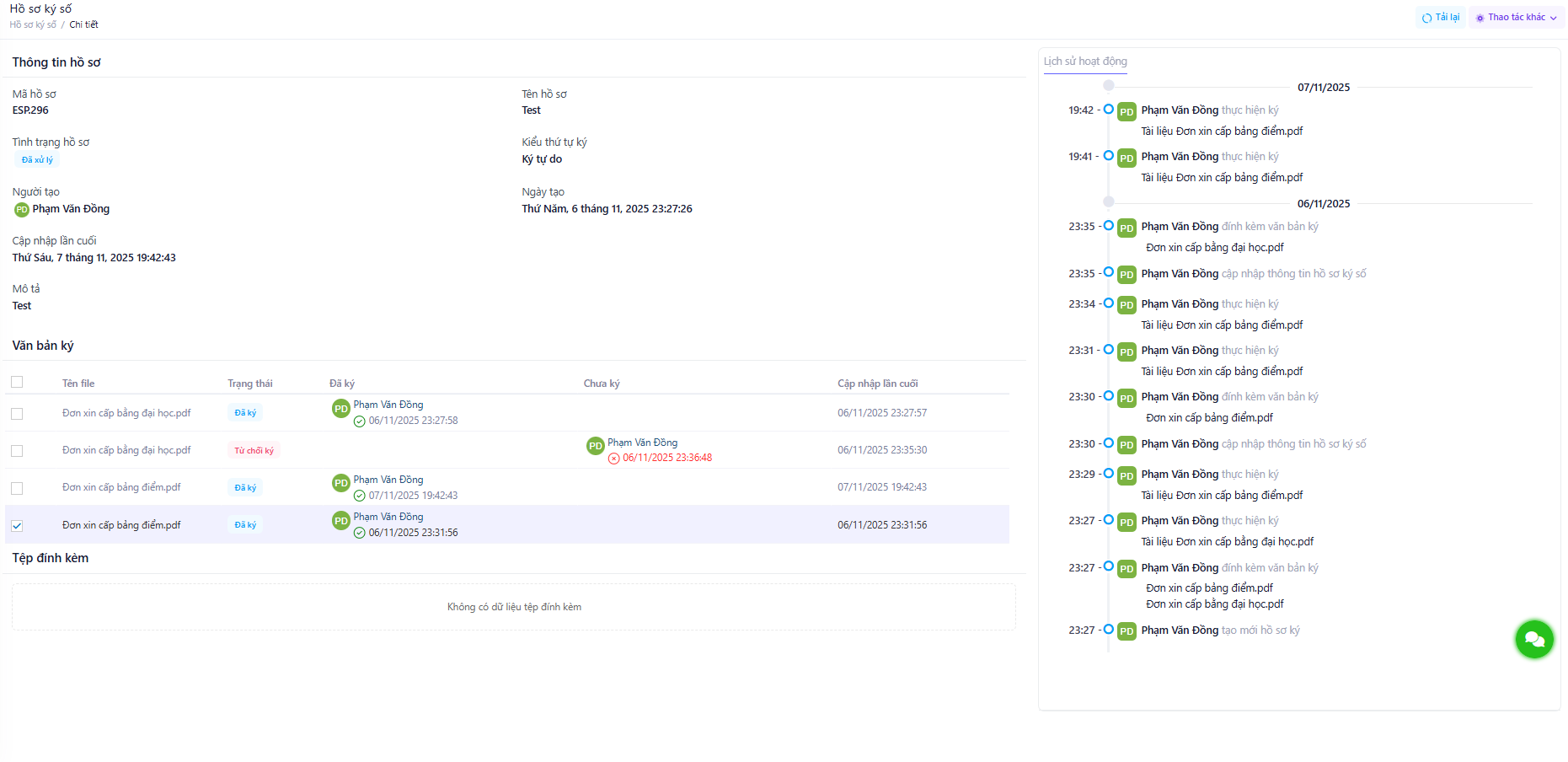
Task: Open the first Đơn xin cấp bằng đại học.pdf file
Action: 126,413
